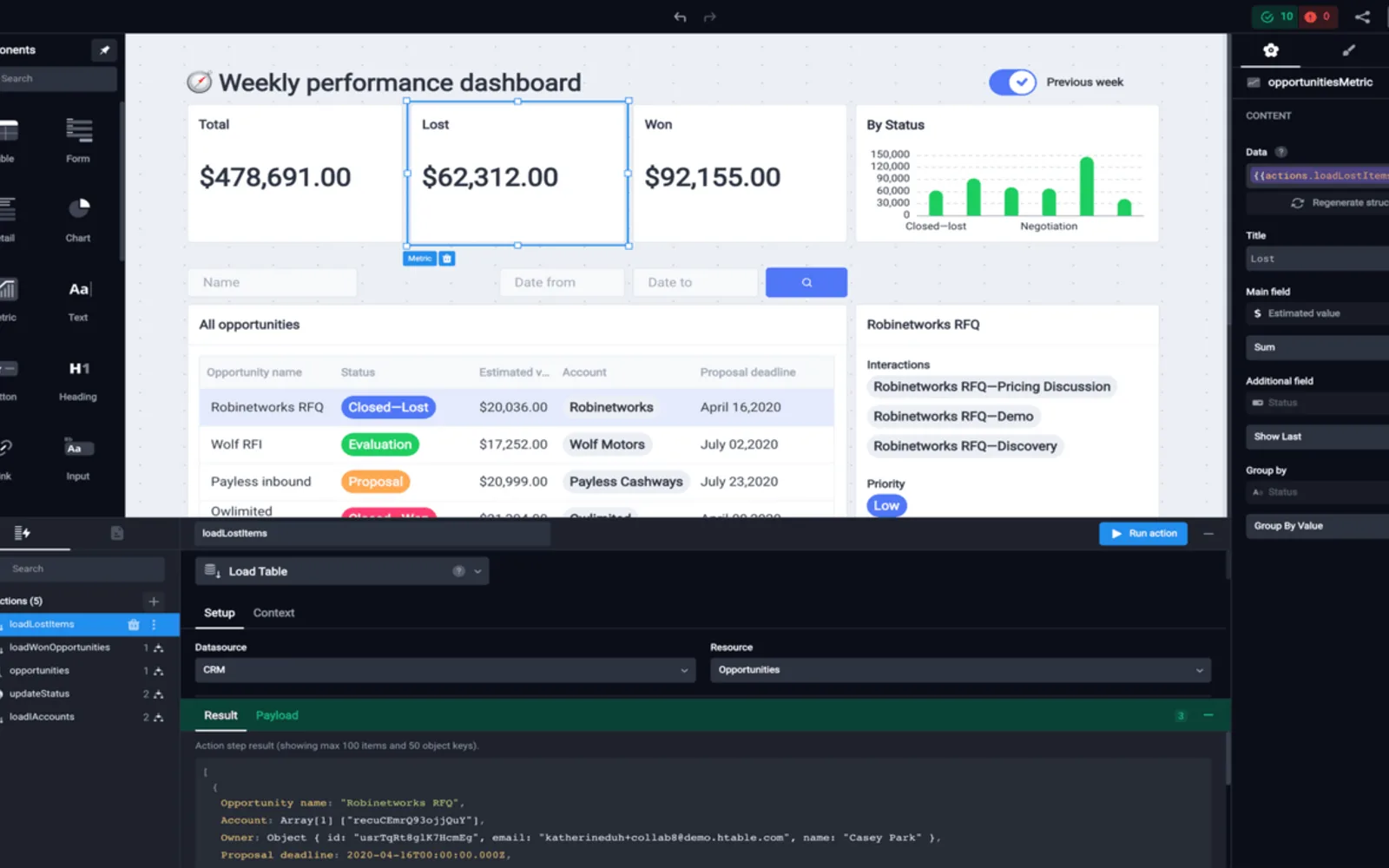Open the Sum aggregation dropdown
The image size is (1389, 868).
tap(1317, 347)
